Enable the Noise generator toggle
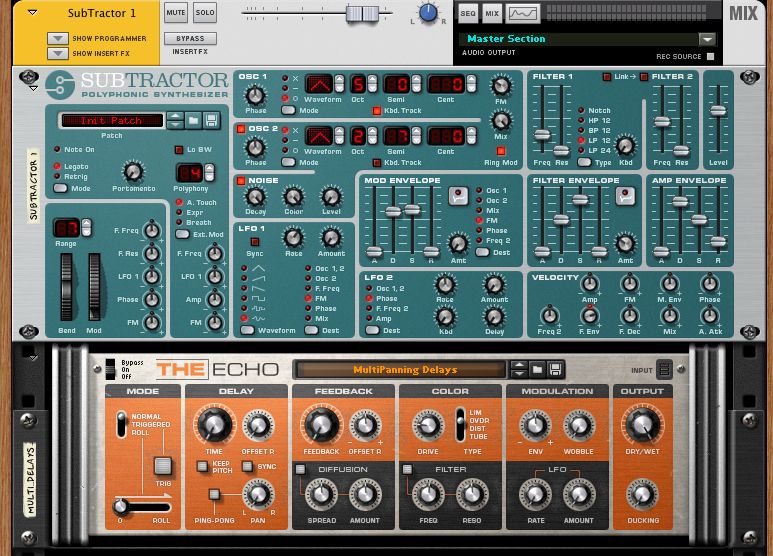Image resolution: width=773 pixels, height=556 pixels. point(241,181)
